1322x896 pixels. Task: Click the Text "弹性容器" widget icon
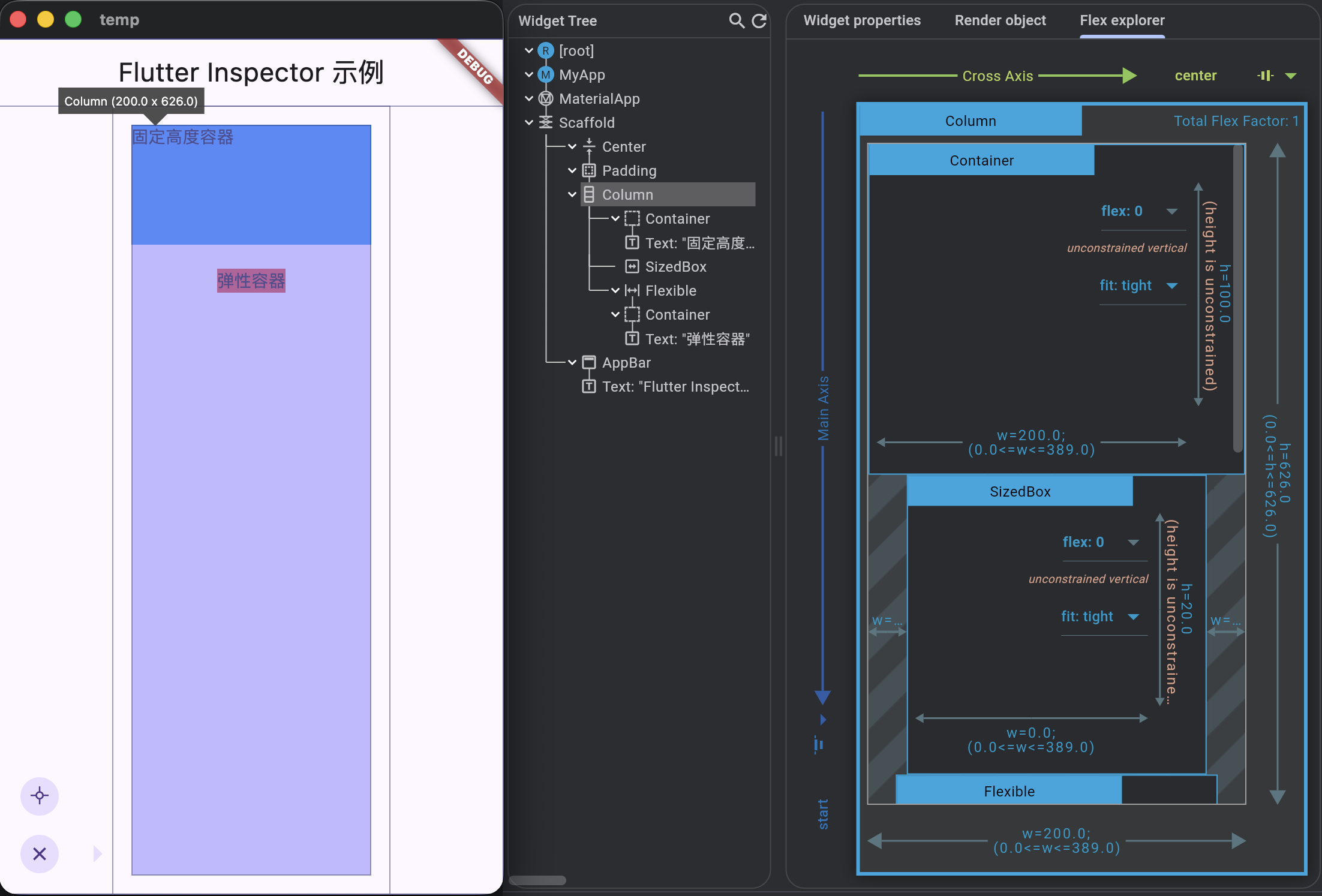click(632, 339)
